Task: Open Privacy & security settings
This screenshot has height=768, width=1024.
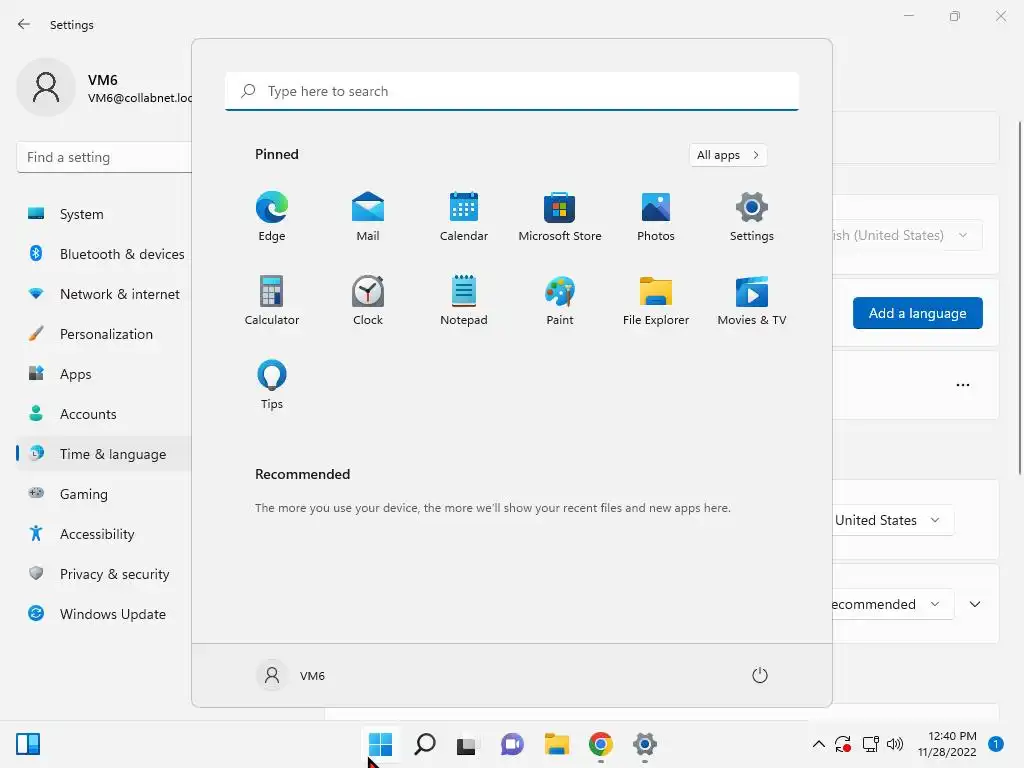Action: coord(104,574)
